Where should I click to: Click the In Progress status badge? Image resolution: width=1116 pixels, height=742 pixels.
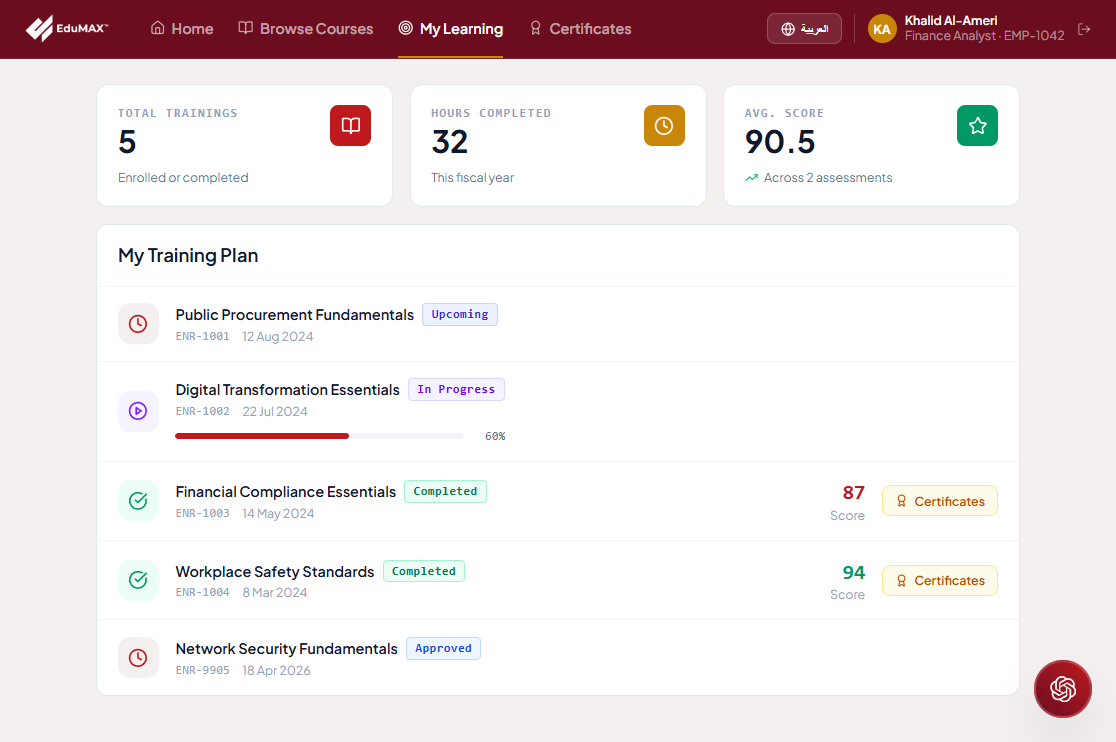tap(456, 389)
